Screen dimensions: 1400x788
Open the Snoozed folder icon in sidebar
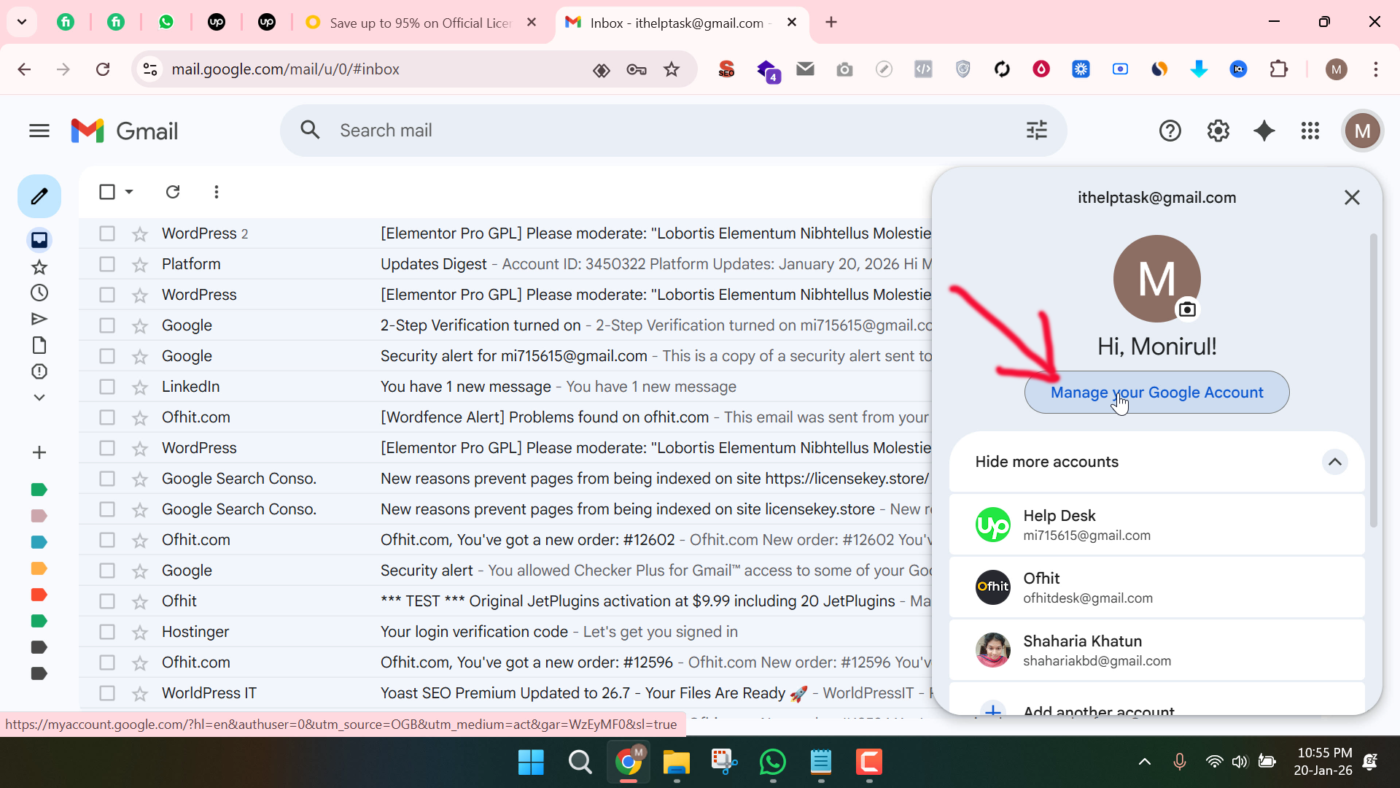click(x=38, y=292)
